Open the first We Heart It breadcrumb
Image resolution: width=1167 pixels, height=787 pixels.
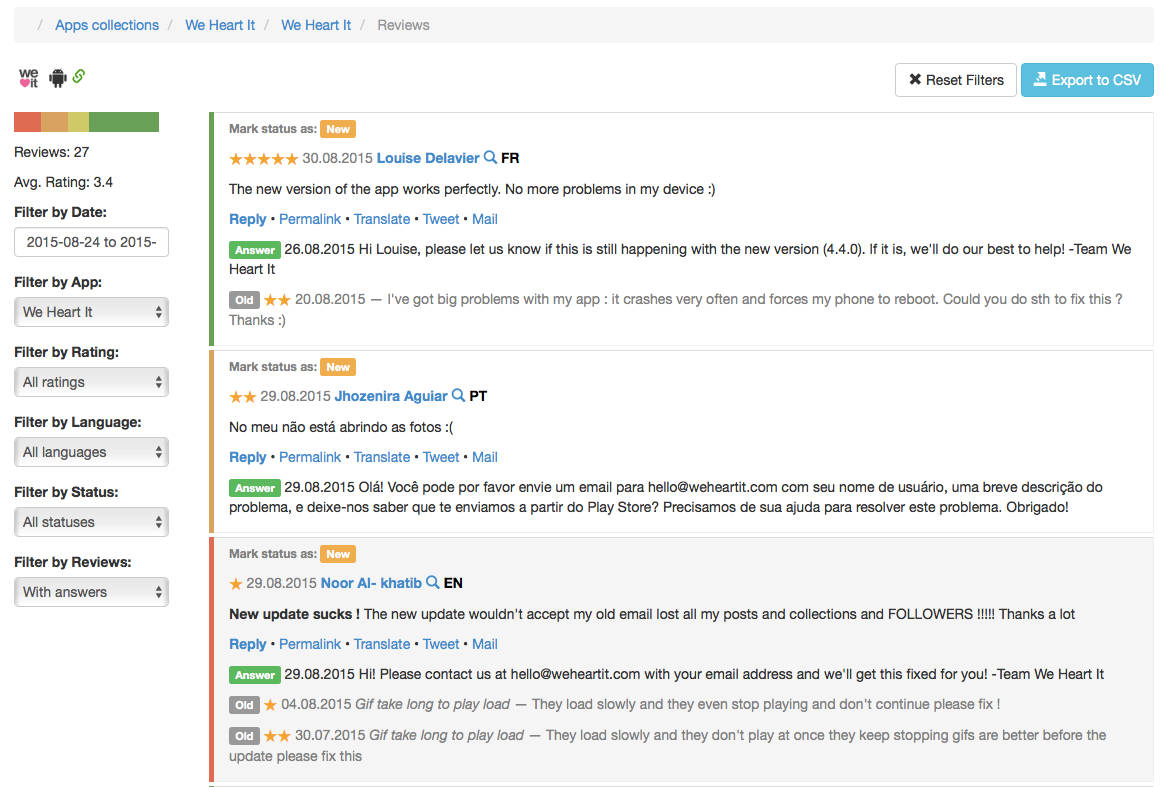[x=220, y=25]
